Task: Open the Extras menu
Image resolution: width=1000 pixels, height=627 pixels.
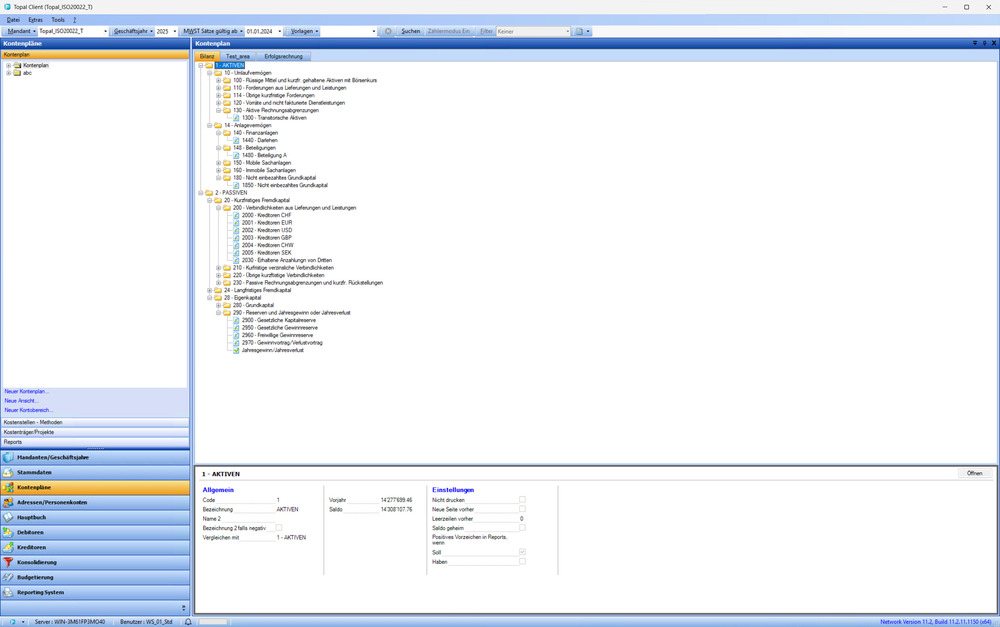Action: (x=36, y=19)
